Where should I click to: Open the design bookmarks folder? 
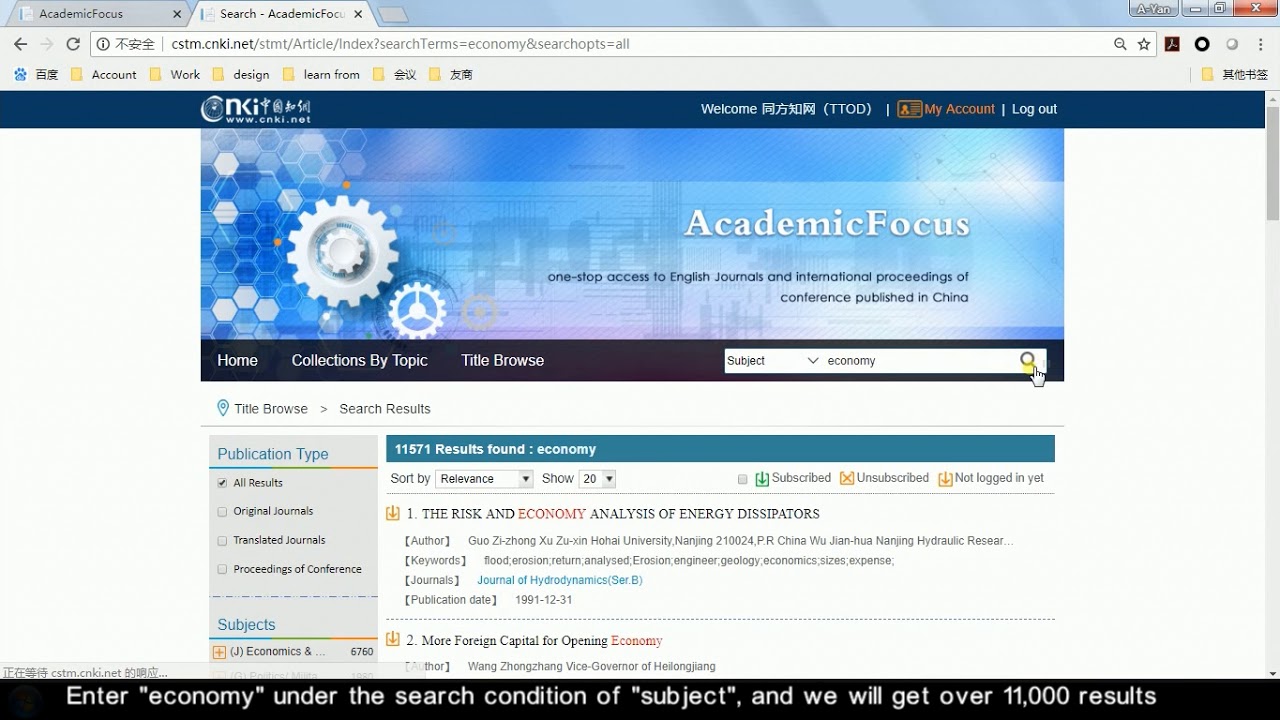click(x=241, y=74)
